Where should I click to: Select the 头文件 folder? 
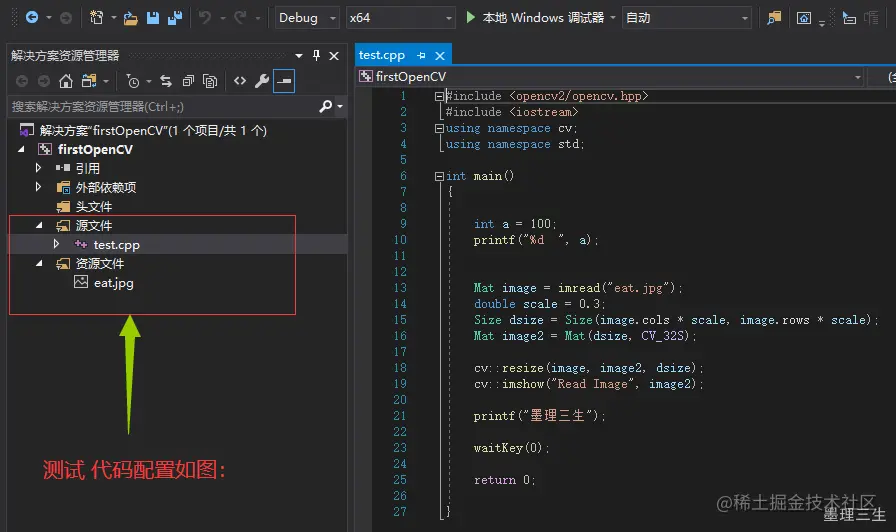coord(94,206)
